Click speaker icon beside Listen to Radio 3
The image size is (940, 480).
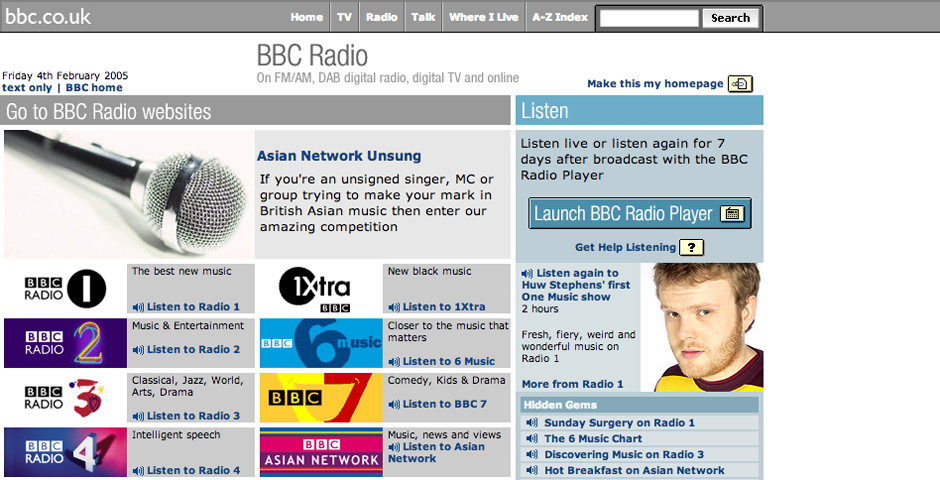pos(138,416)
